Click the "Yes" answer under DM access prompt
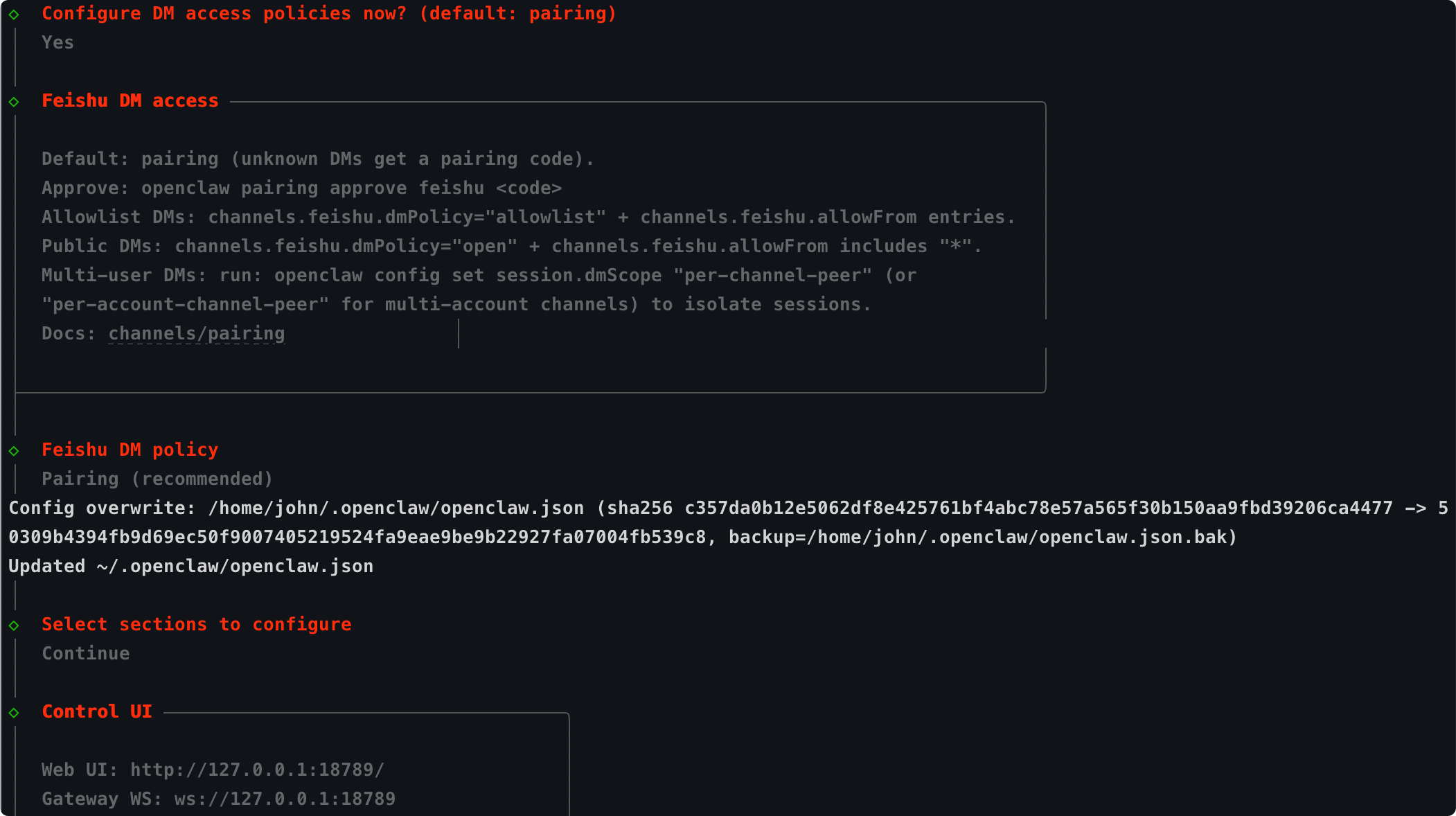 click(57, 43)
